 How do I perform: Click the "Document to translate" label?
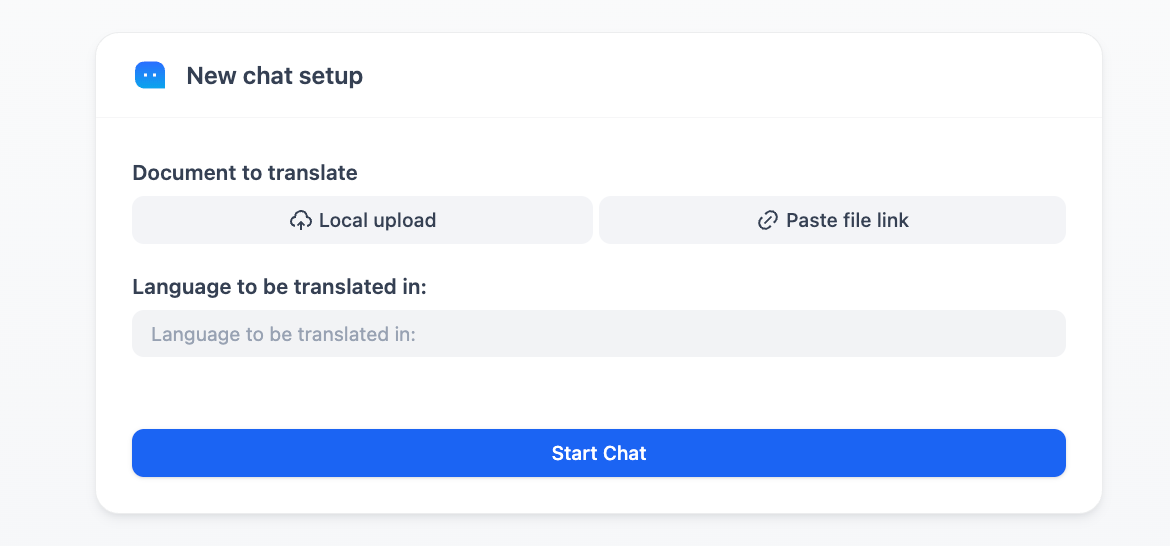click(x=245, y=173)
